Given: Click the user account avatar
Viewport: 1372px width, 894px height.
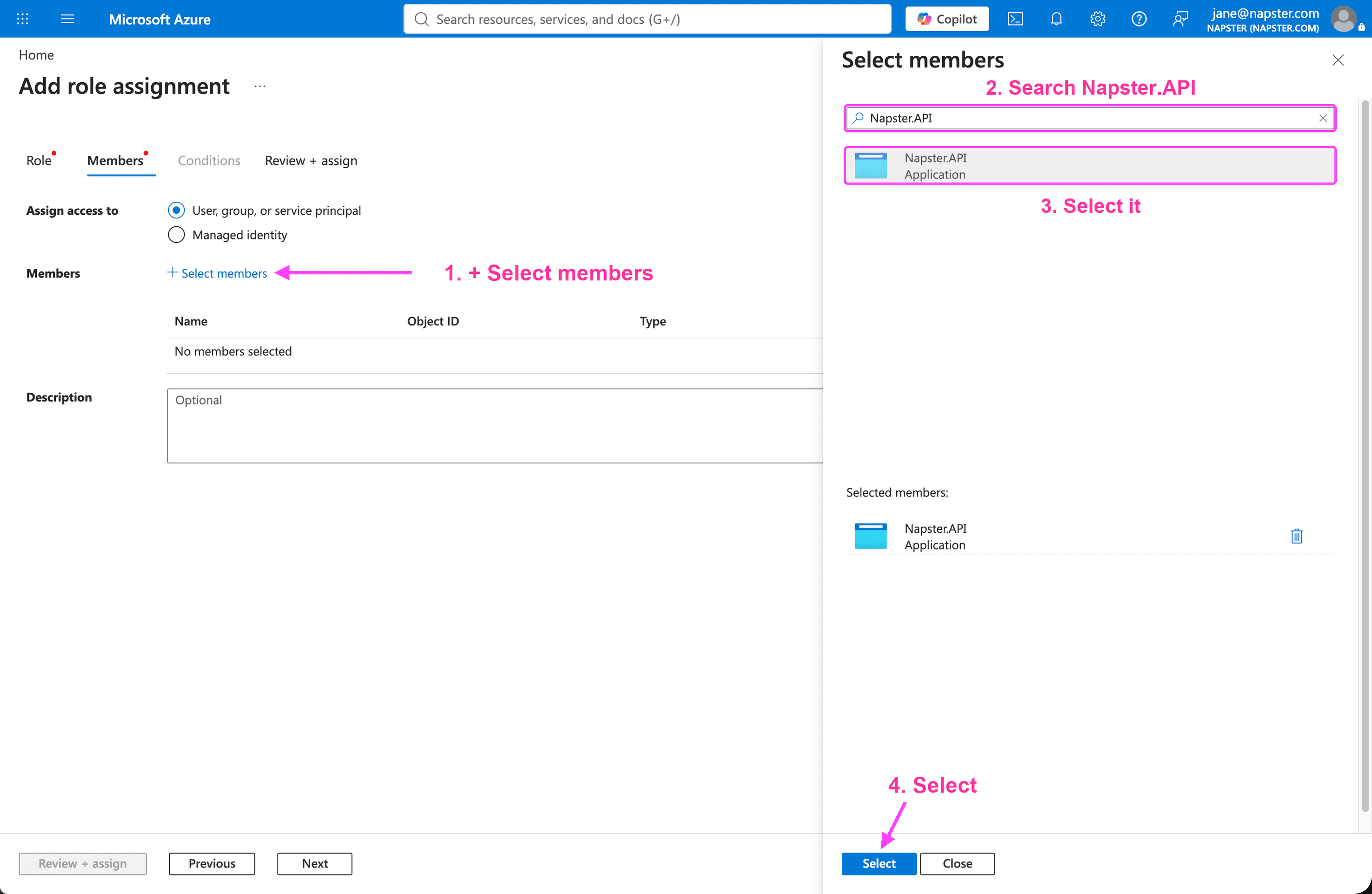Looking at the screenshot, I should tap(1344, 19).
